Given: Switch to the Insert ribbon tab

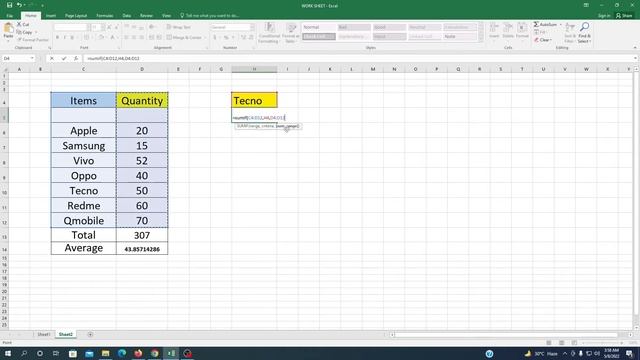Looking at the screenshot, I should point(51,16).
